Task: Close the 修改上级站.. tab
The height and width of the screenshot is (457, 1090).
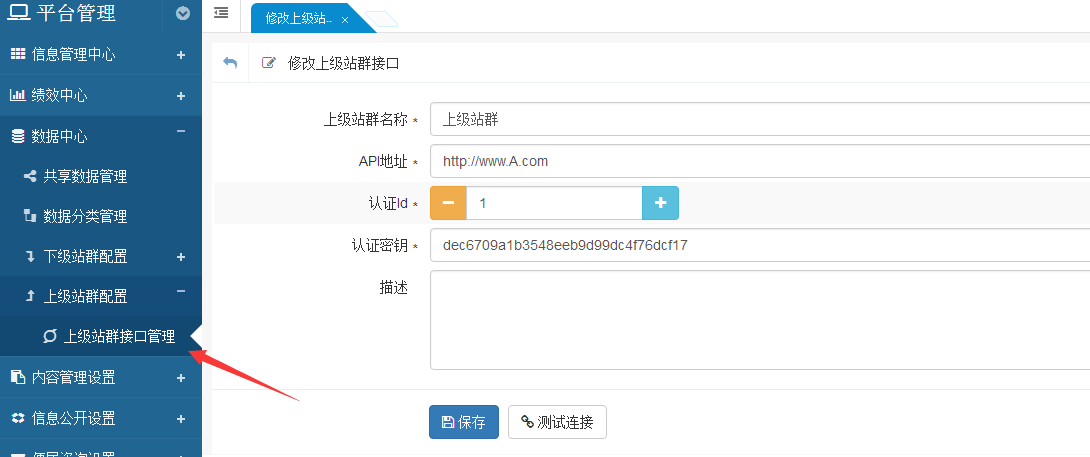Action: pyautogui.click(x=345, y=20)
